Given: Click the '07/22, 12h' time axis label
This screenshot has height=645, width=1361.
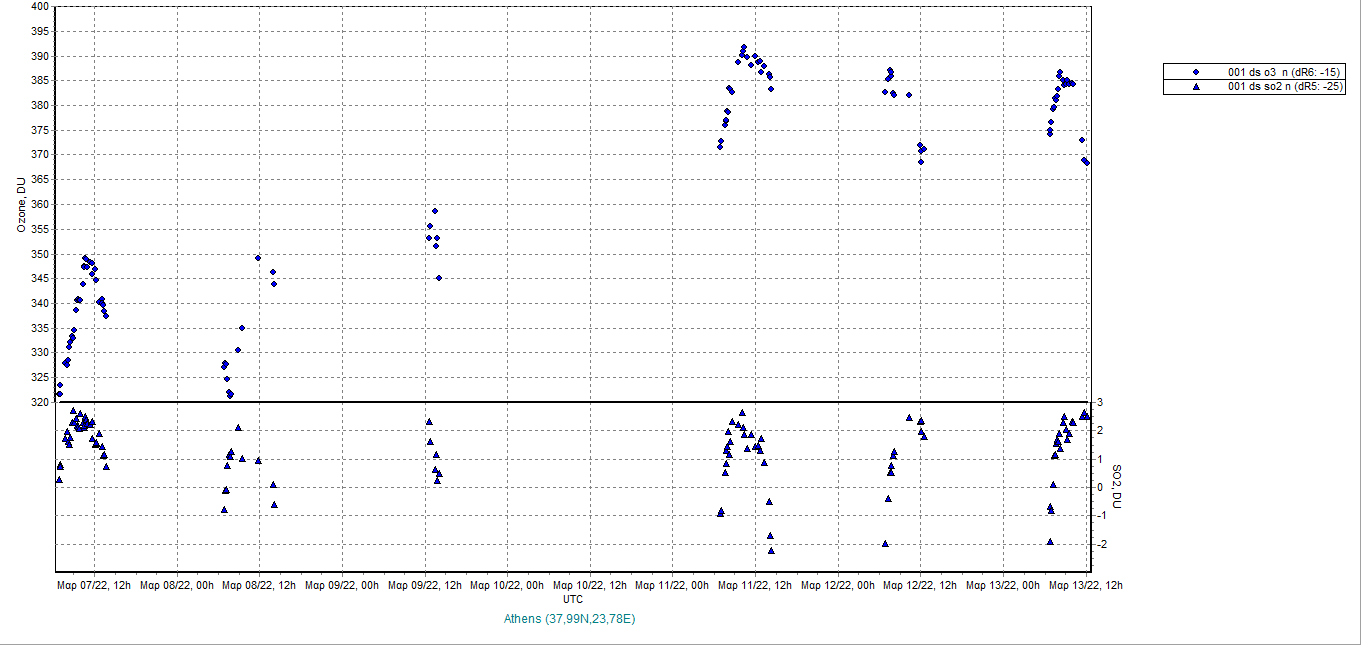Looking at the screenshot, I should click(94, 586).
